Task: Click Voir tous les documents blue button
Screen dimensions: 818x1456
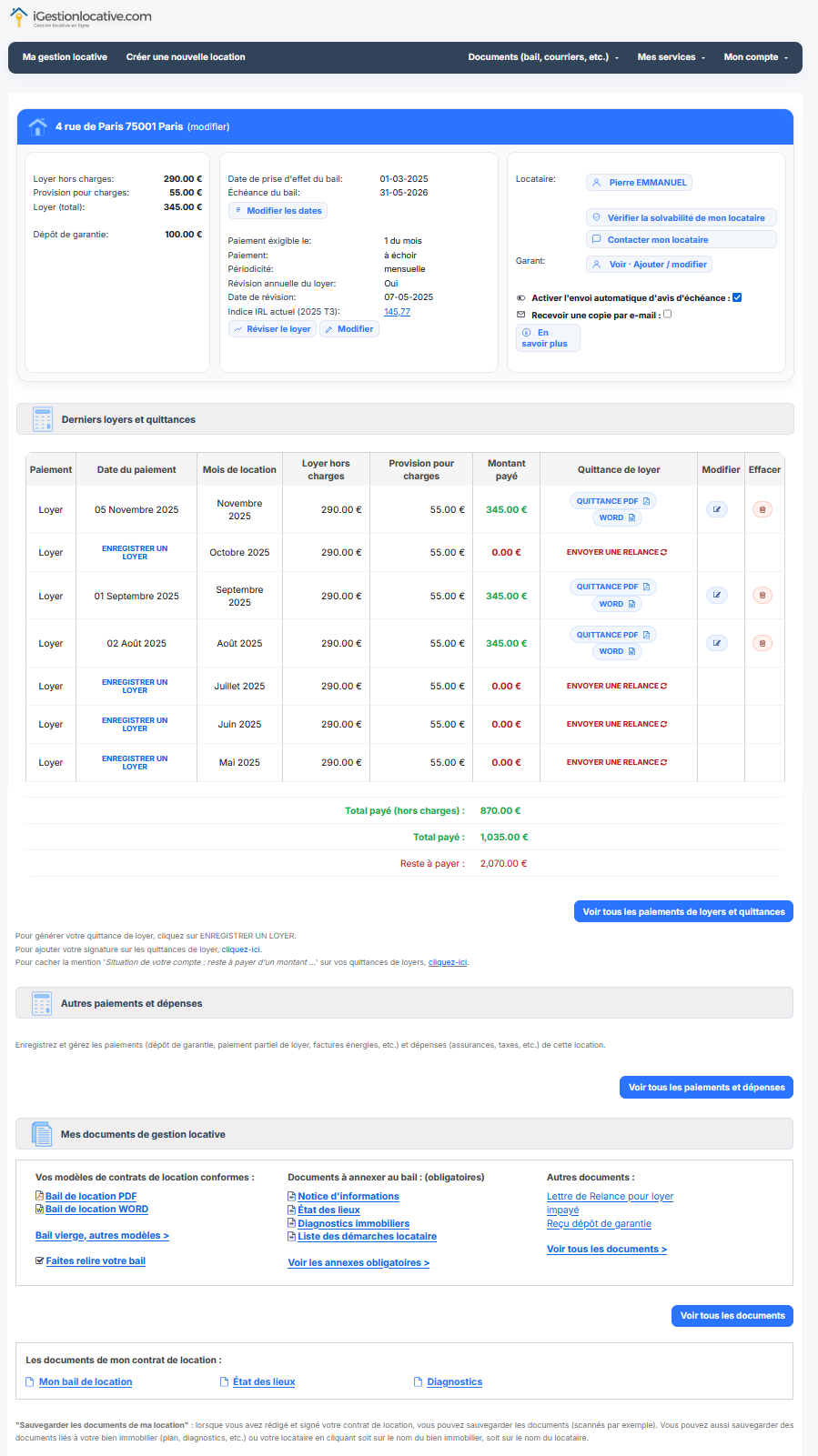Action: coord(732,1315)
